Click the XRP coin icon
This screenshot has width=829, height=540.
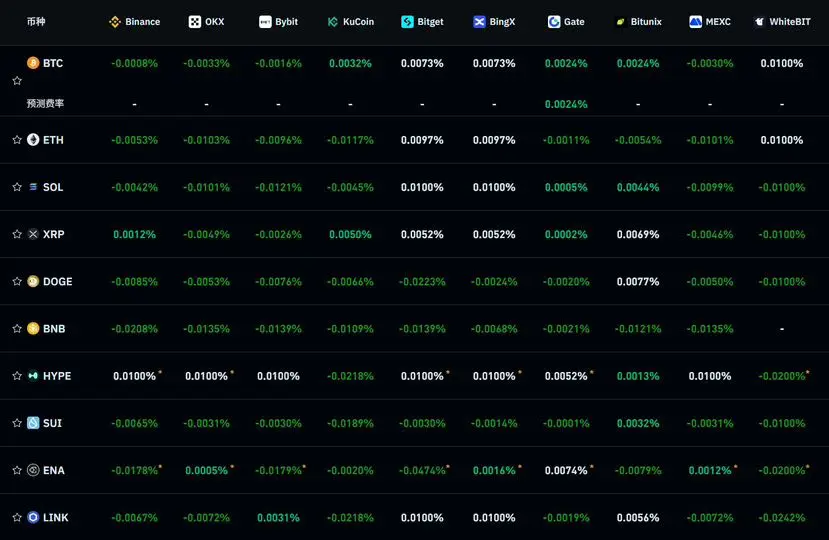[33, 234]
